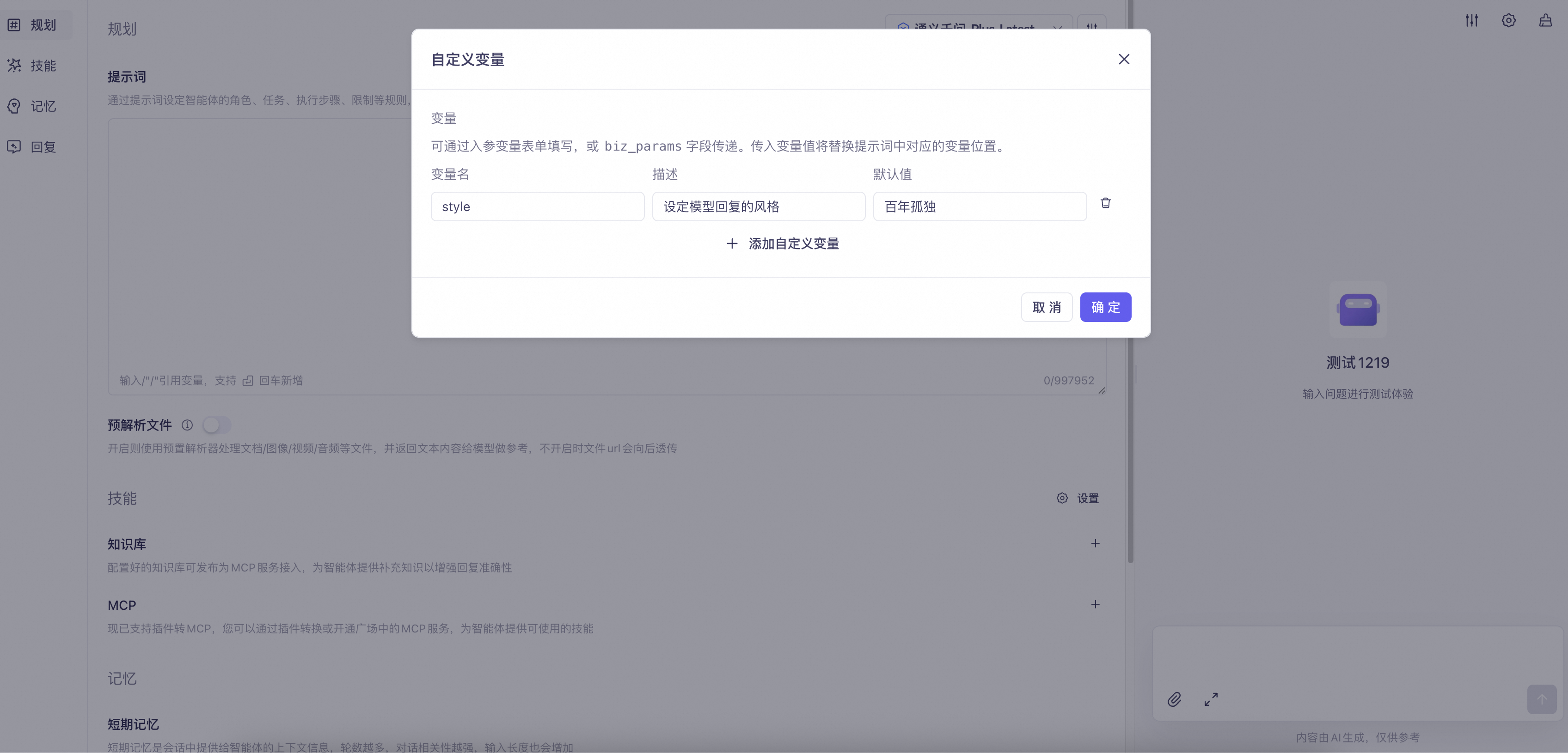The image size is (1568, 753).
Task: Open the settings gear at top right
Action: coord(1509,20)
